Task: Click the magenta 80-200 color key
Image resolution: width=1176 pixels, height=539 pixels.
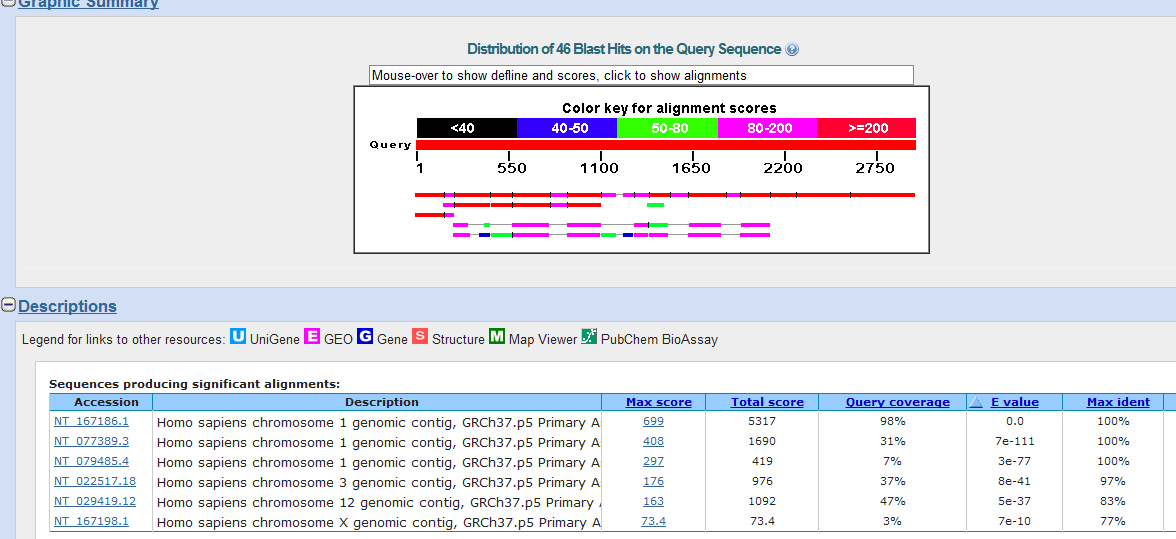Action: [x=767, y=128]
